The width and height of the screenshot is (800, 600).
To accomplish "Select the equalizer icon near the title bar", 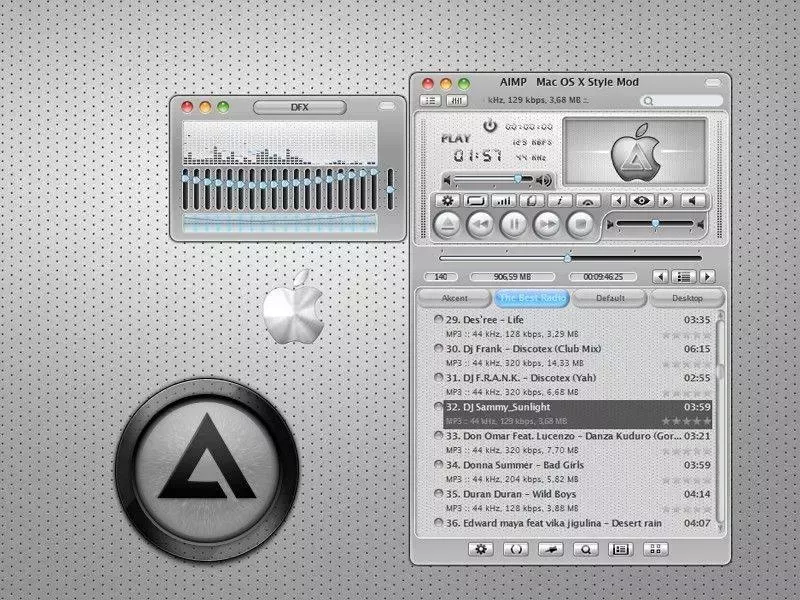I will (455, 99).
